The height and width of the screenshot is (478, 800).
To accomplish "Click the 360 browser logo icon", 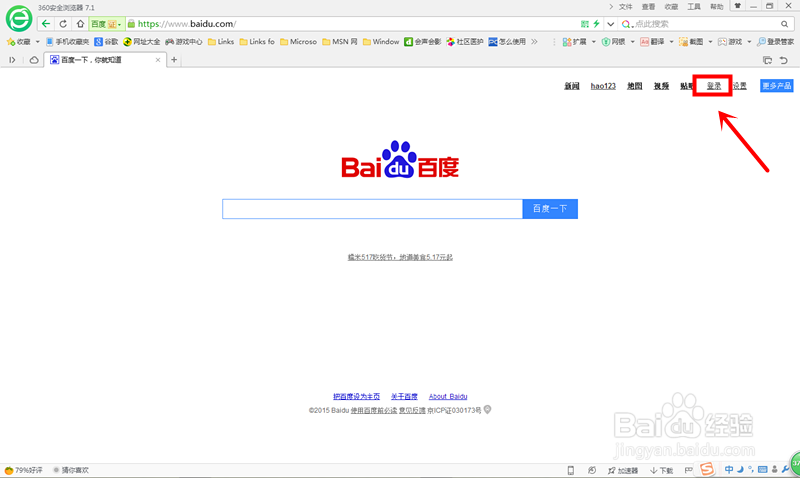I will [x=19, y=19].
